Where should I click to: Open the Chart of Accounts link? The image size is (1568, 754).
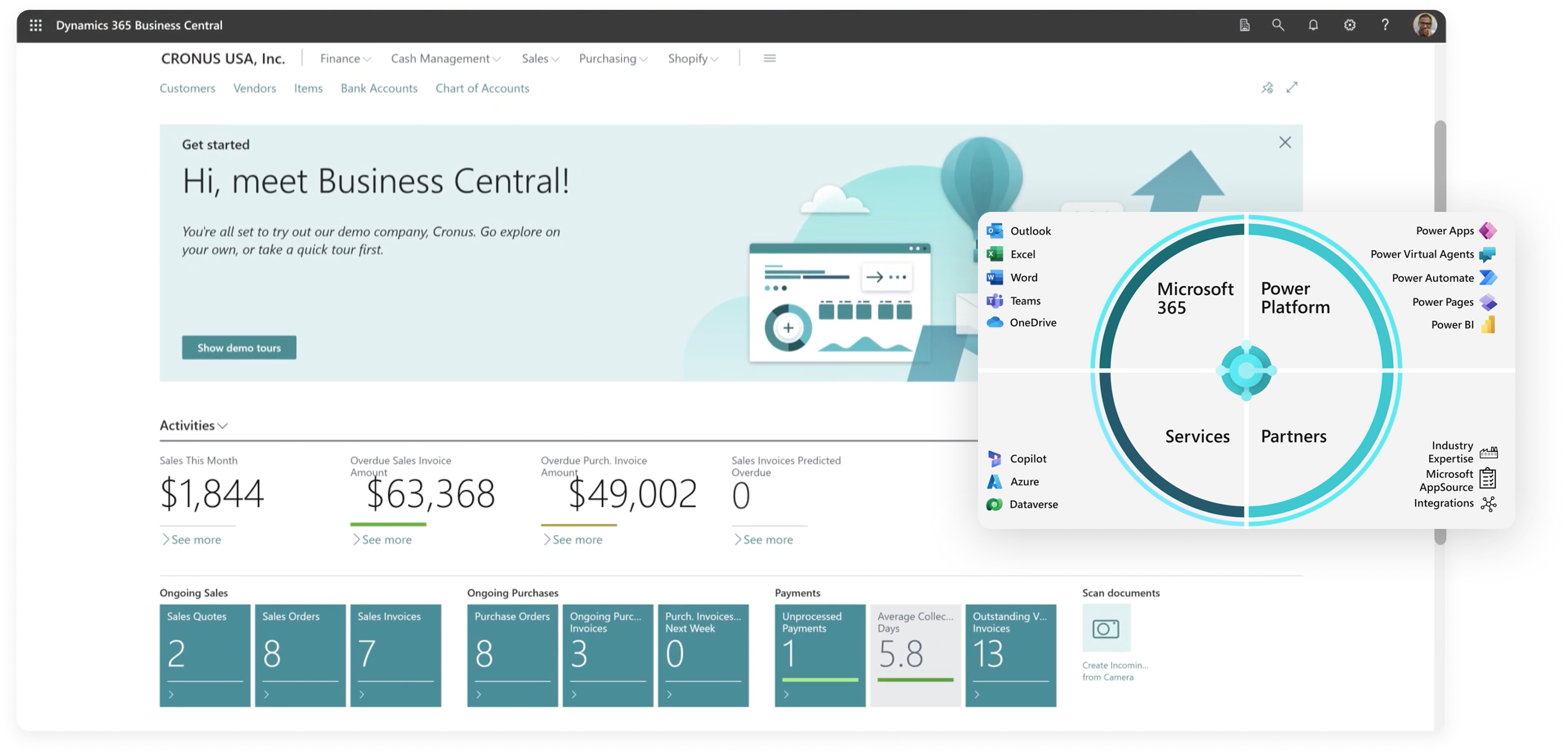click(x=482, y=88)
